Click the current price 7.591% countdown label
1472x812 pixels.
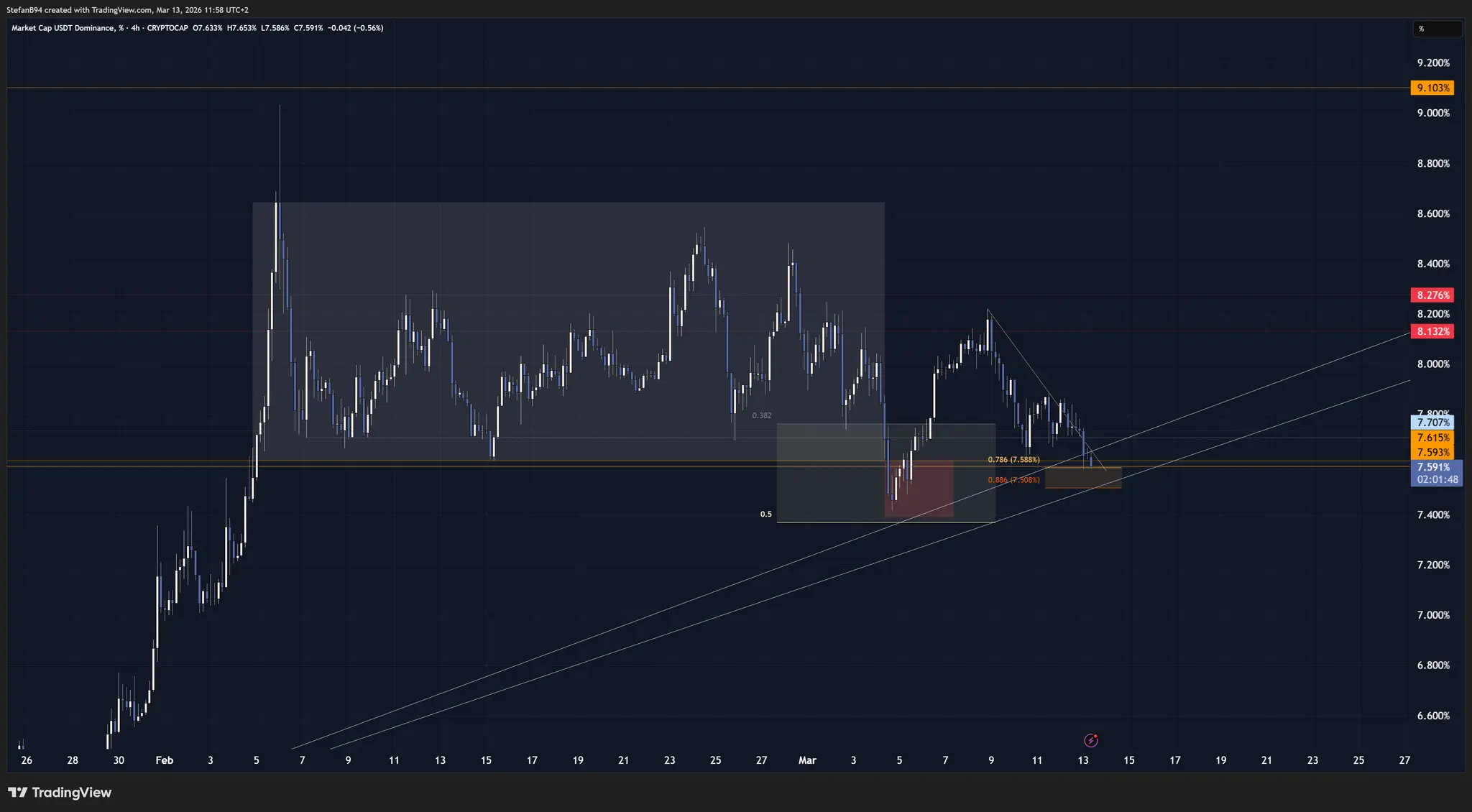[1436, 474]
